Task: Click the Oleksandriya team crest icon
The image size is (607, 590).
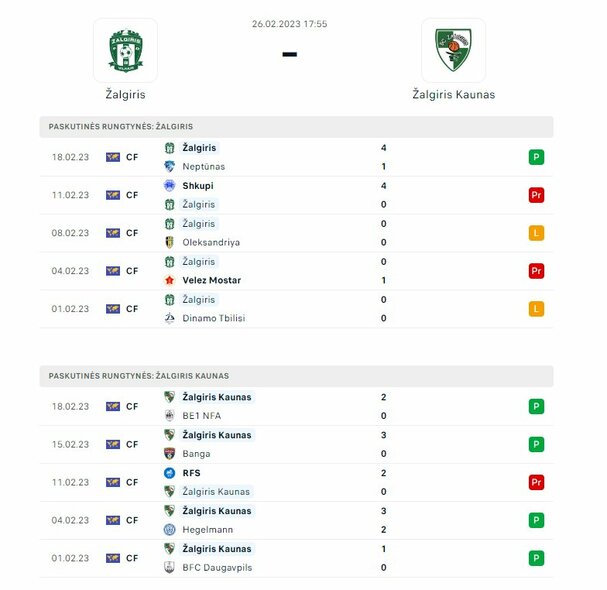Action: 170,242
